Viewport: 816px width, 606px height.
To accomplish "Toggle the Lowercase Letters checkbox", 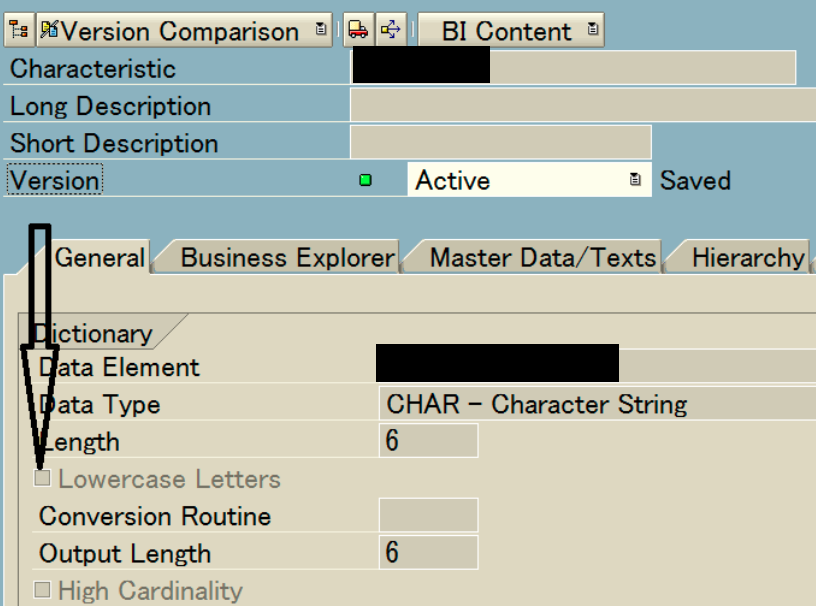I will click(x=42, y=479).
